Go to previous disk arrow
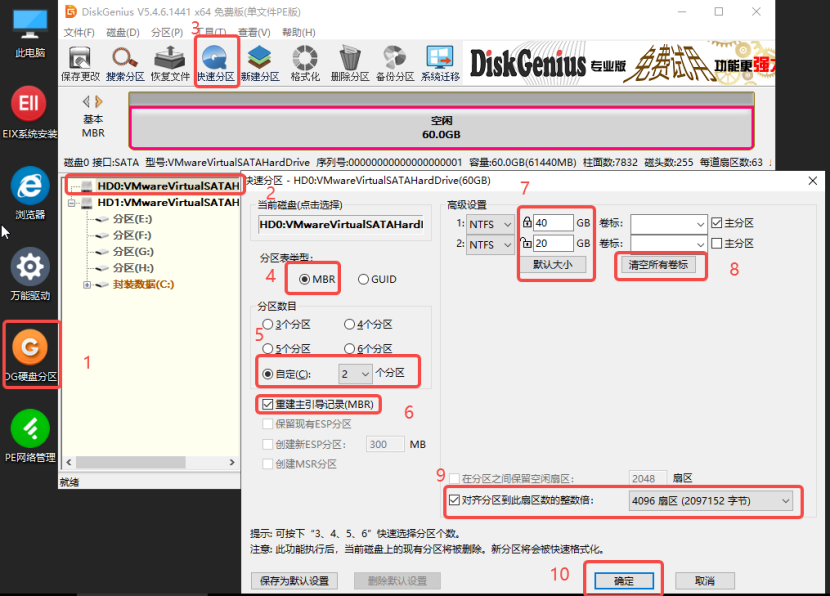830x596 pixels. pos(86,101)
